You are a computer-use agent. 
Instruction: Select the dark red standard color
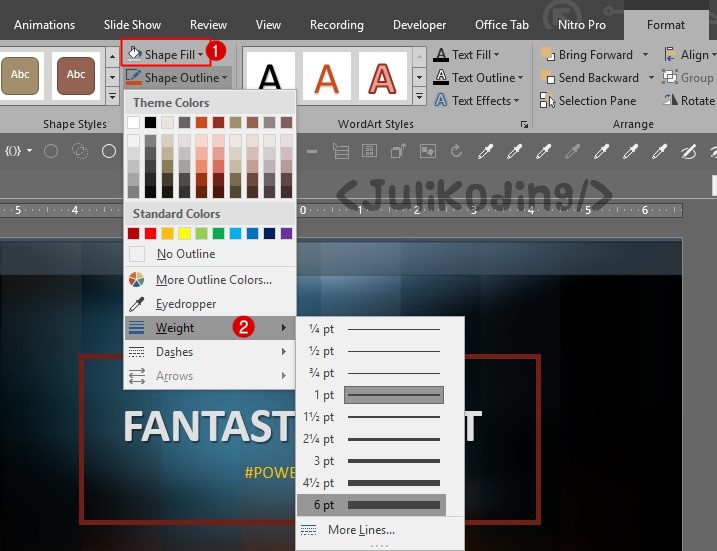134,234
